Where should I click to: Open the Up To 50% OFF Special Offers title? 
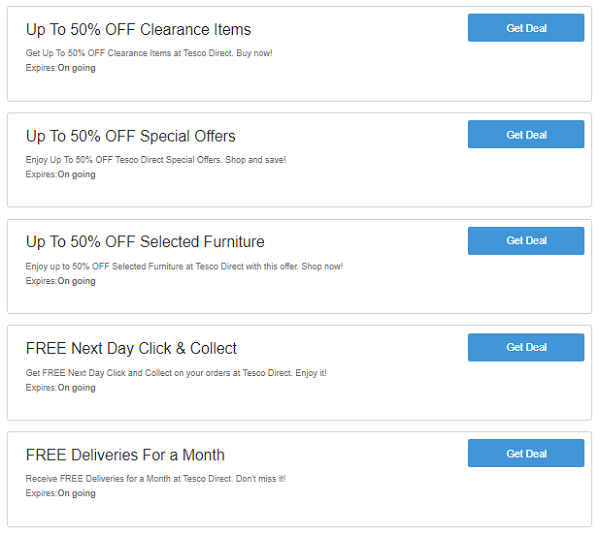130,137
